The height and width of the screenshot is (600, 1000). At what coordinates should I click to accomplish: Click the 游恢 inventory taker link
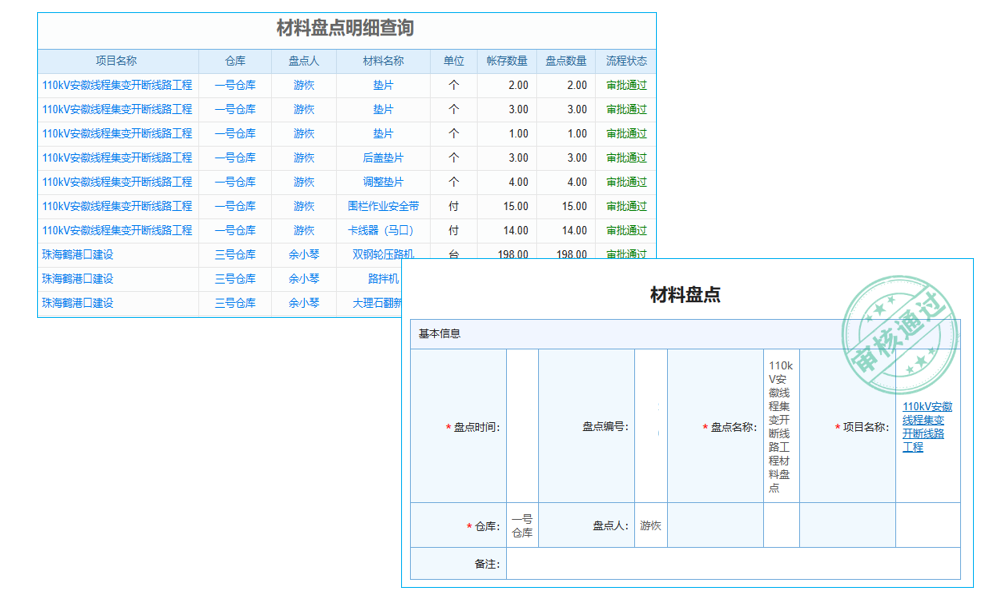[304, 86]
